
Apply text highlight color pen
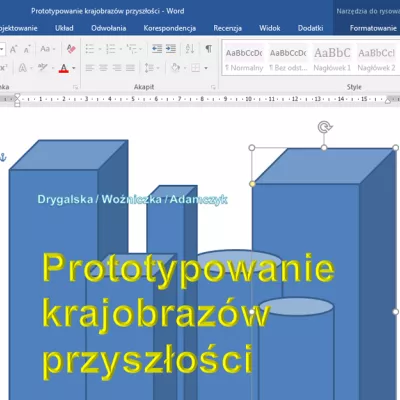tap(43, 68)
